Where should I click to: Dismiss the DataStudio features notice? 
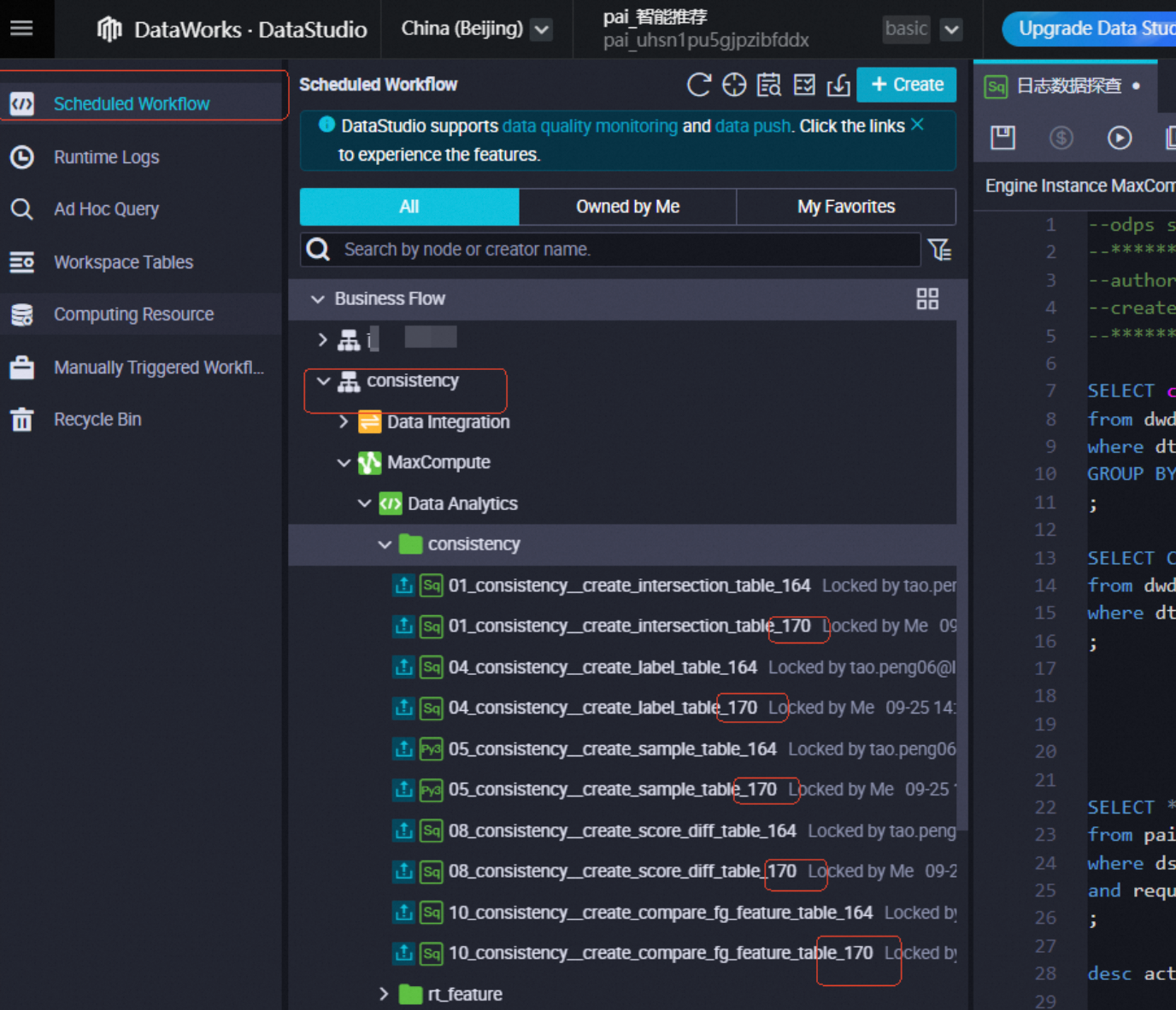click(x=917, y=125)
